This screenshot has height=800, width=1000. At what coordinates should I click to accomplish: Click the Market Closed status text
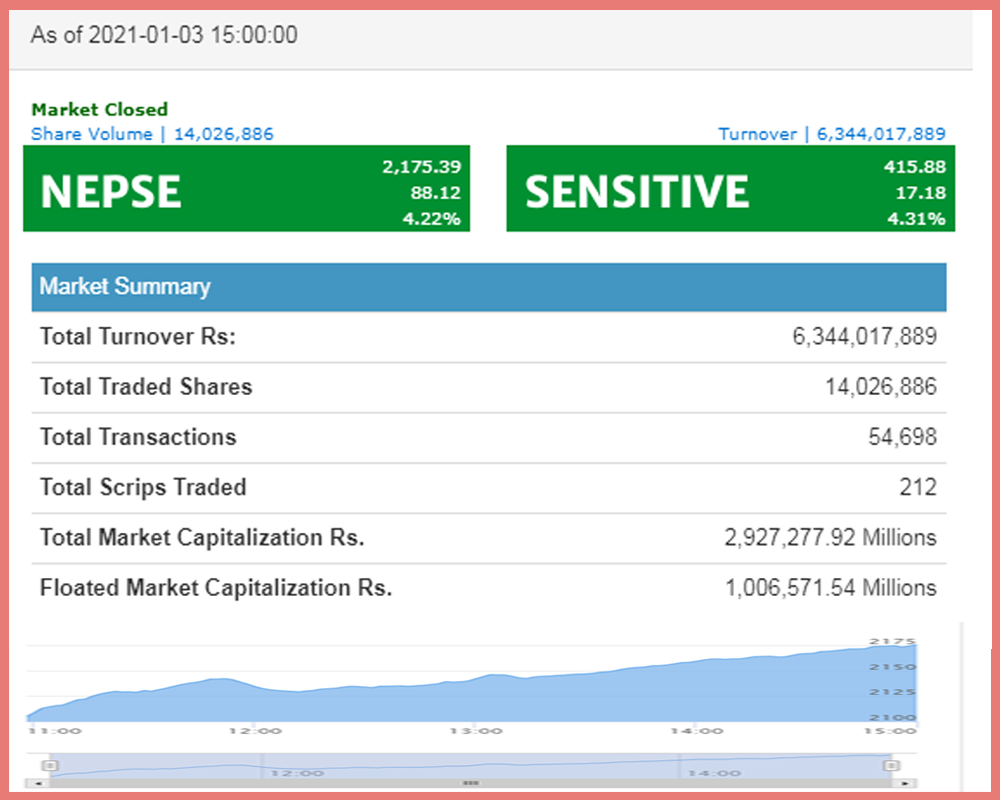pyautogui.click(x=99, y=110)
